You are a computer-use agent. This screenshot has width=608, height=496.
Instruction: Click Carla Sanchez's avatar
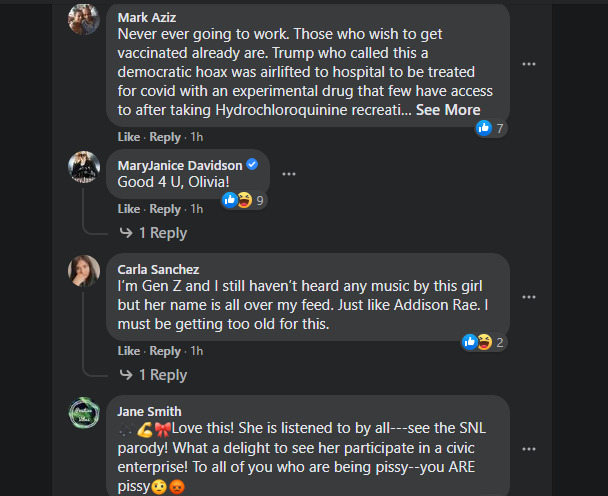tap(83, 270)
